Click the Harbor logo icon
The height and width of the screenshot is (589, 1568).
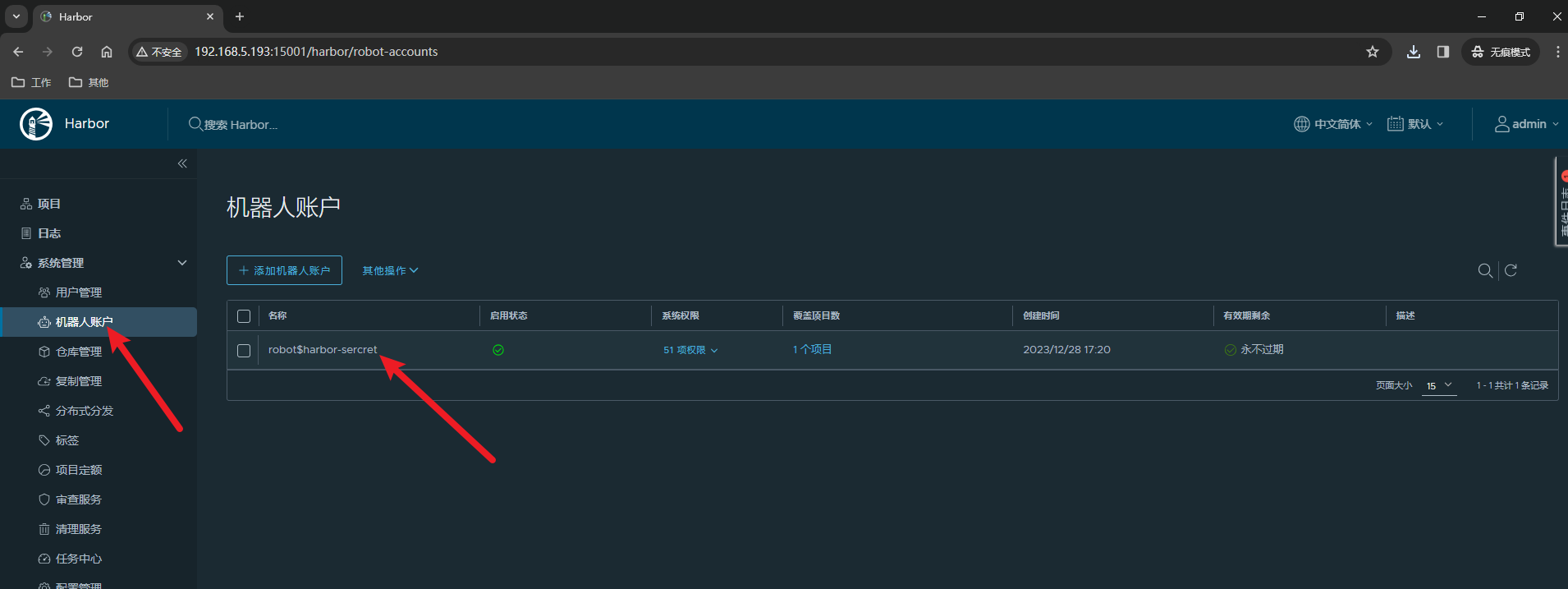[x=36, y=124]
